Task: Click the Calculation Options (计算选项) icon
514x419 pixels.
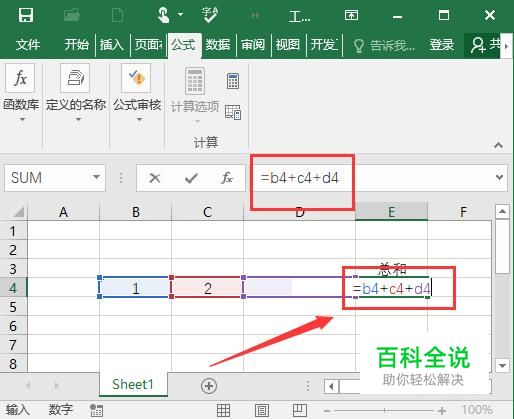Action: click(195, 81)
